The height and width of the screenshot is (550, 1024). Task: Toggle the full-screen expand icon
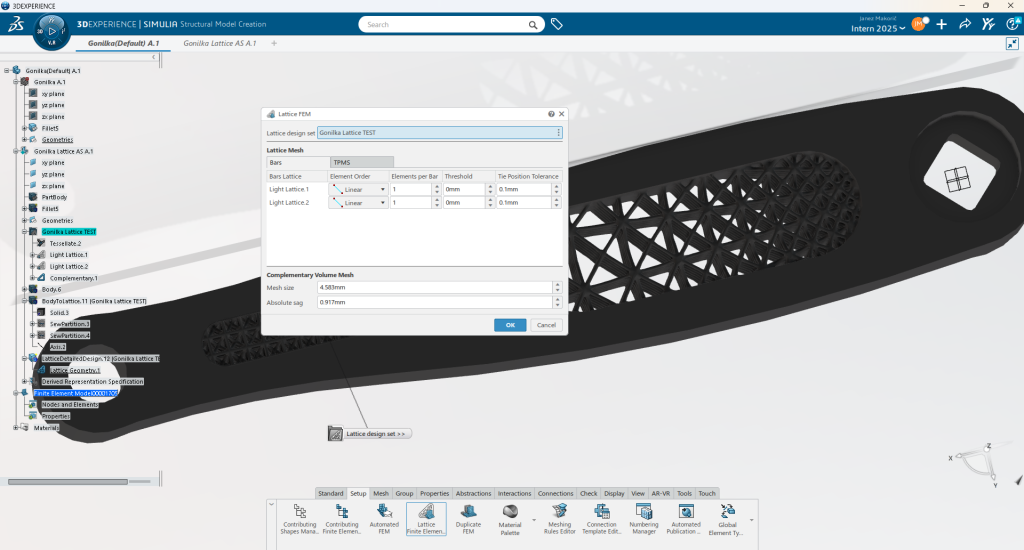click(1012, 43)
